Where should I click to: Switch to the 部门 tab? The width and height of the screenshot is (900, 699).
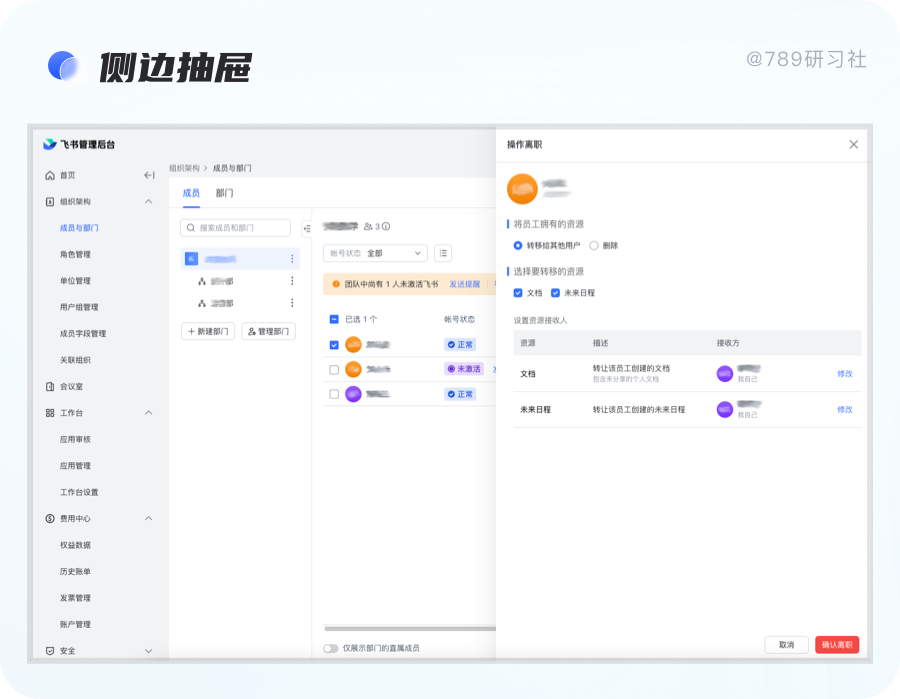(x=224, y=193)
